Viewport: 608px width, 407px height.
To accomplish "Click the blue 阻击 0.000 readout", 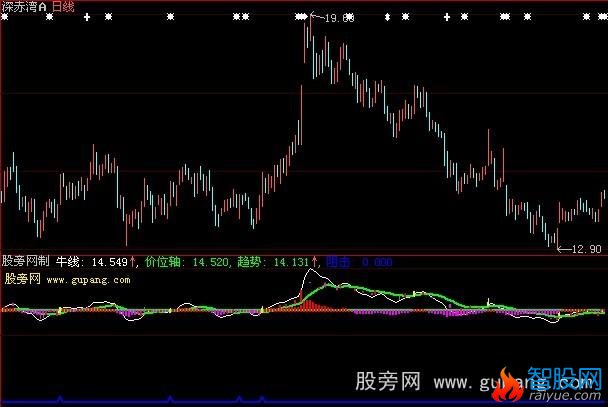I will (359, 262).
